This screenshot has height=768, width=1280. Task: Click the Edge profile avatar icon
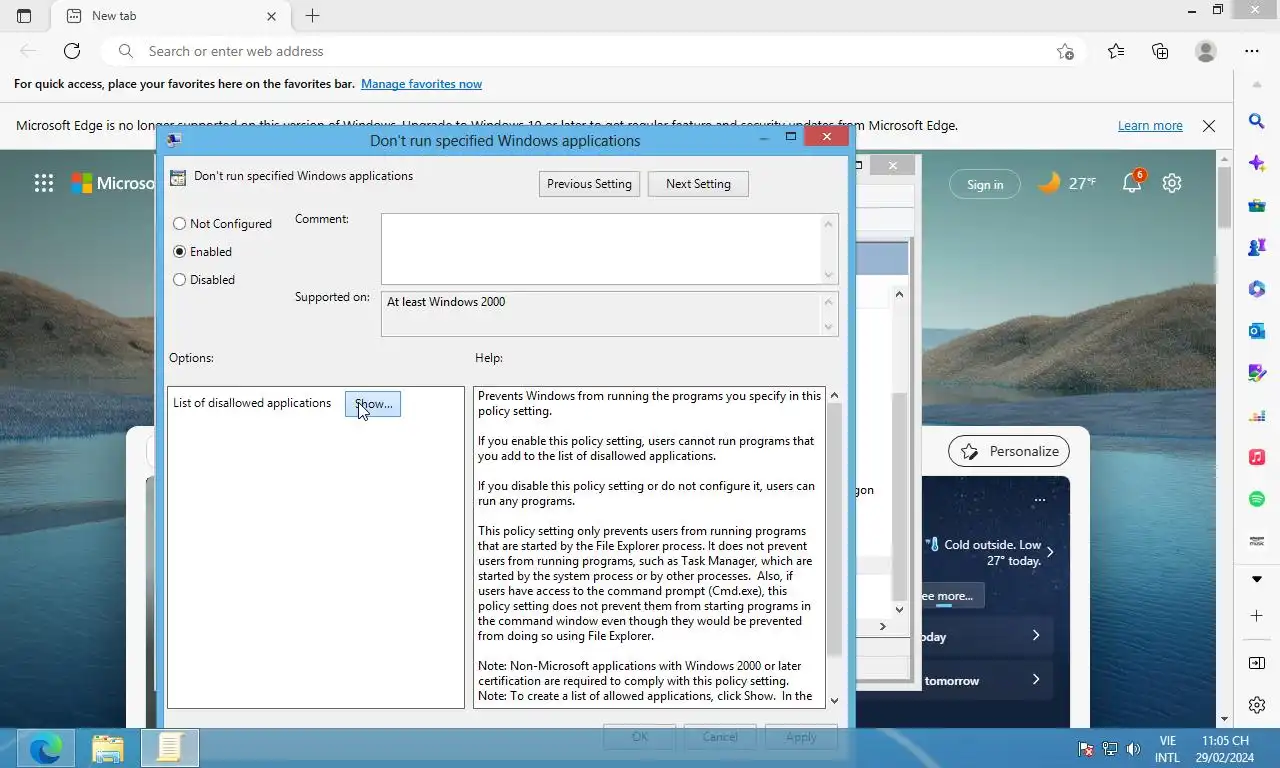point(1206,51)
